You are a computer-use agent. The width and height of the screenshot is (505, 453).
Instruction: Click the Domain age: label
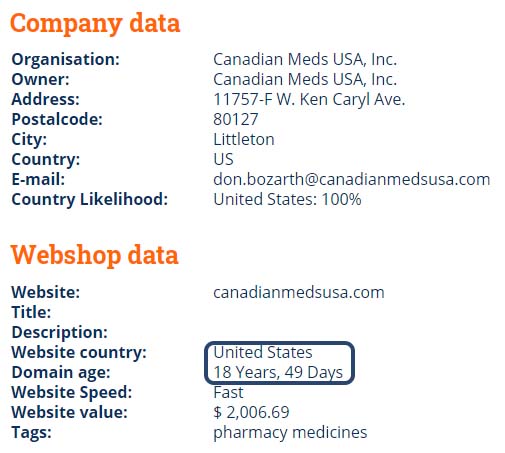[61, 373]
